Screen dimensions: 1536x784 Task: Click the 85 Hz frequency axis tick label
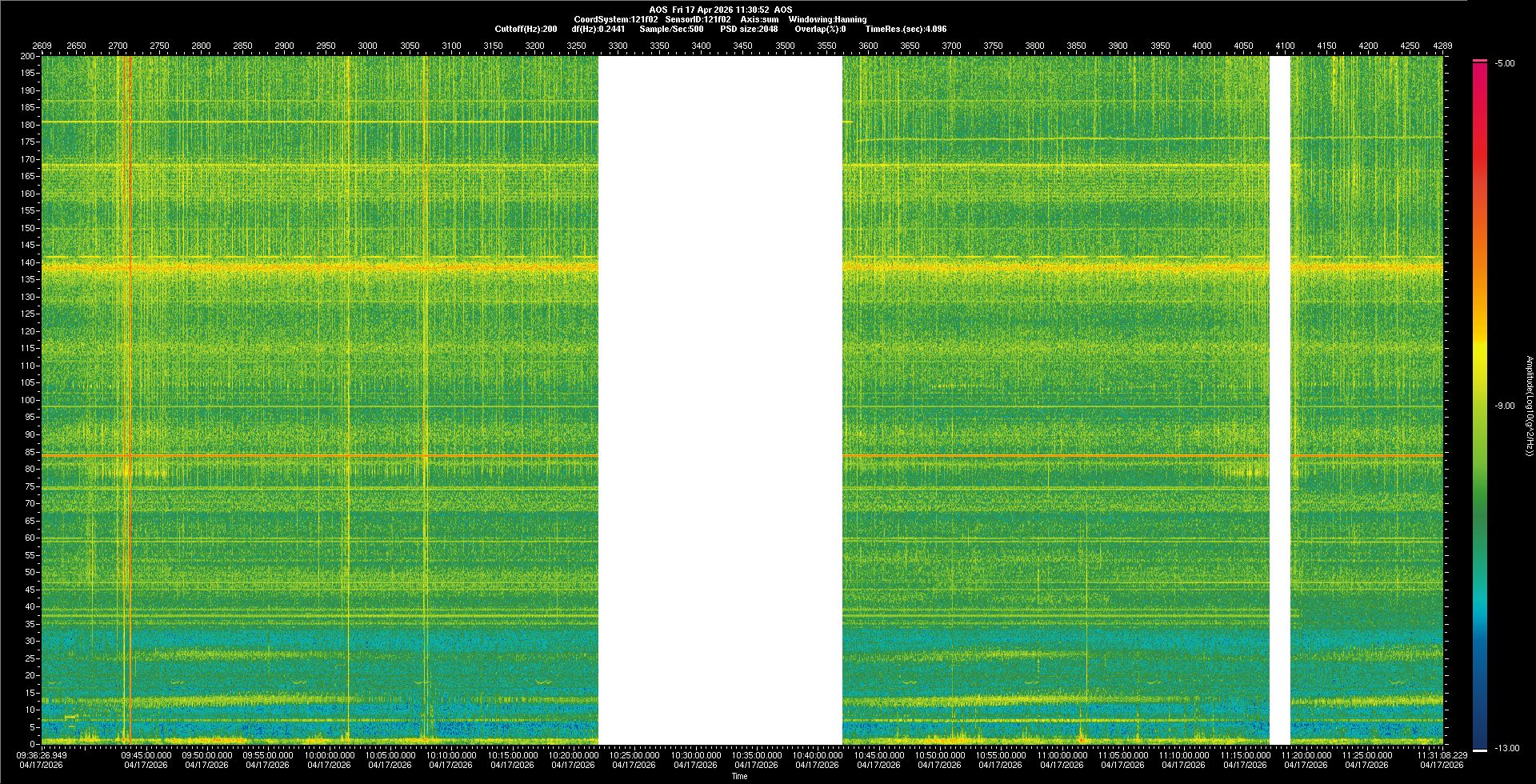[x=30, y=452]
